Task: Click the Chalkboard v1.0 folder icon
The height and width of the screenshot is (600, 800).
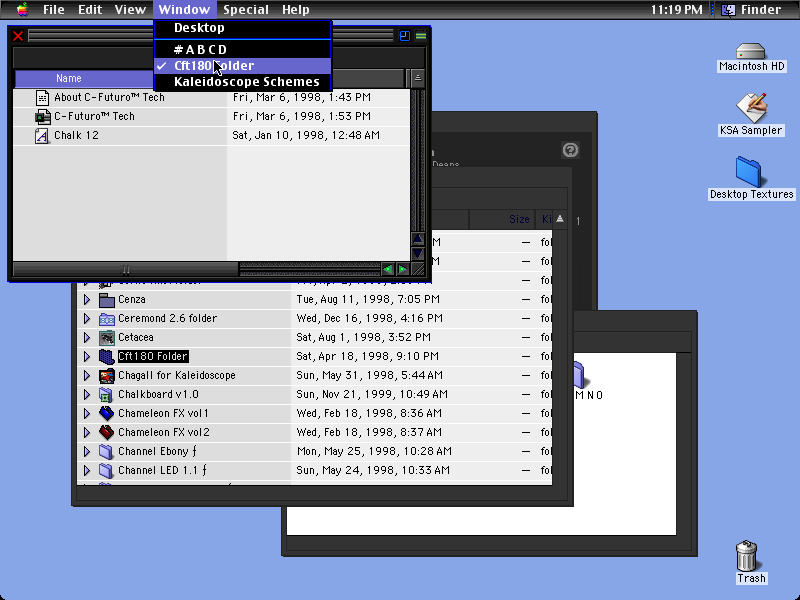Action: click(106, 395)
